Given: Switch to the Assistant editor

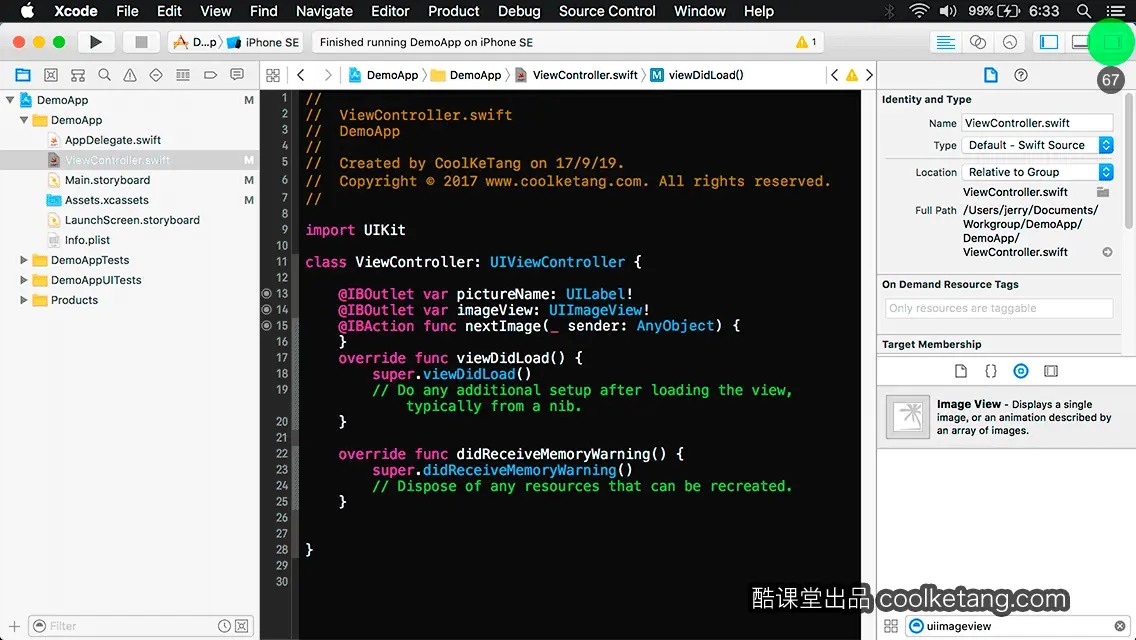Looking at the screenshot, I should click(977, 42).
